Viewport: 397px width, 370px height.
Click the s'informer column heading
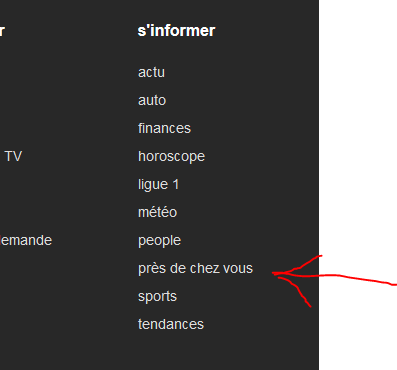click(176, 31)
